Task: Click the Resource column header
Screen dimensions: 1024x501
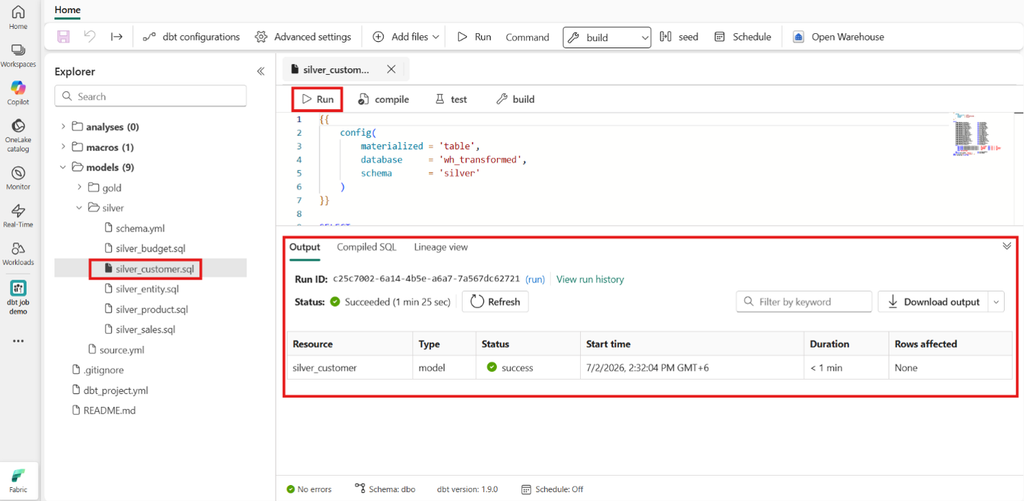Action: 349,344
